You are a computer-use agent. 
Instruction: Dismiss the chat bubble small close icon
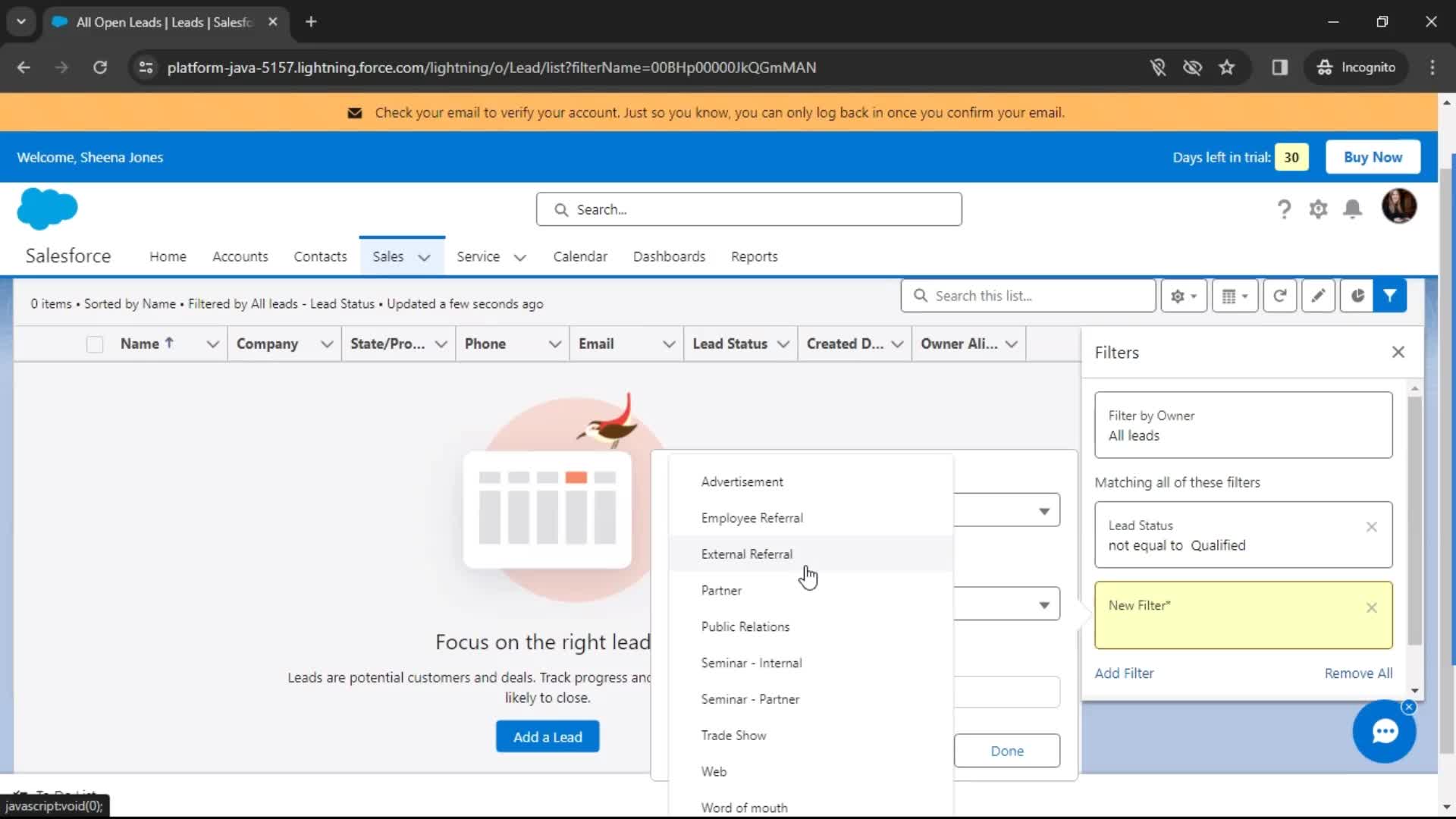(1409, 707)
